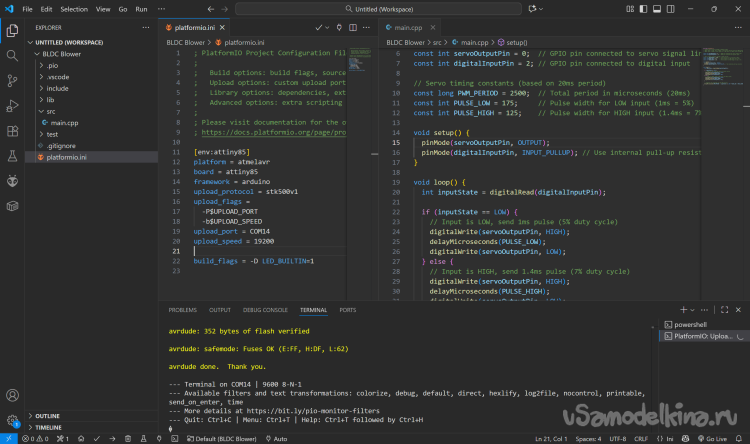
Task: Switch to the DEBUG CONSOLE panel tab
Action: [264, 310]
